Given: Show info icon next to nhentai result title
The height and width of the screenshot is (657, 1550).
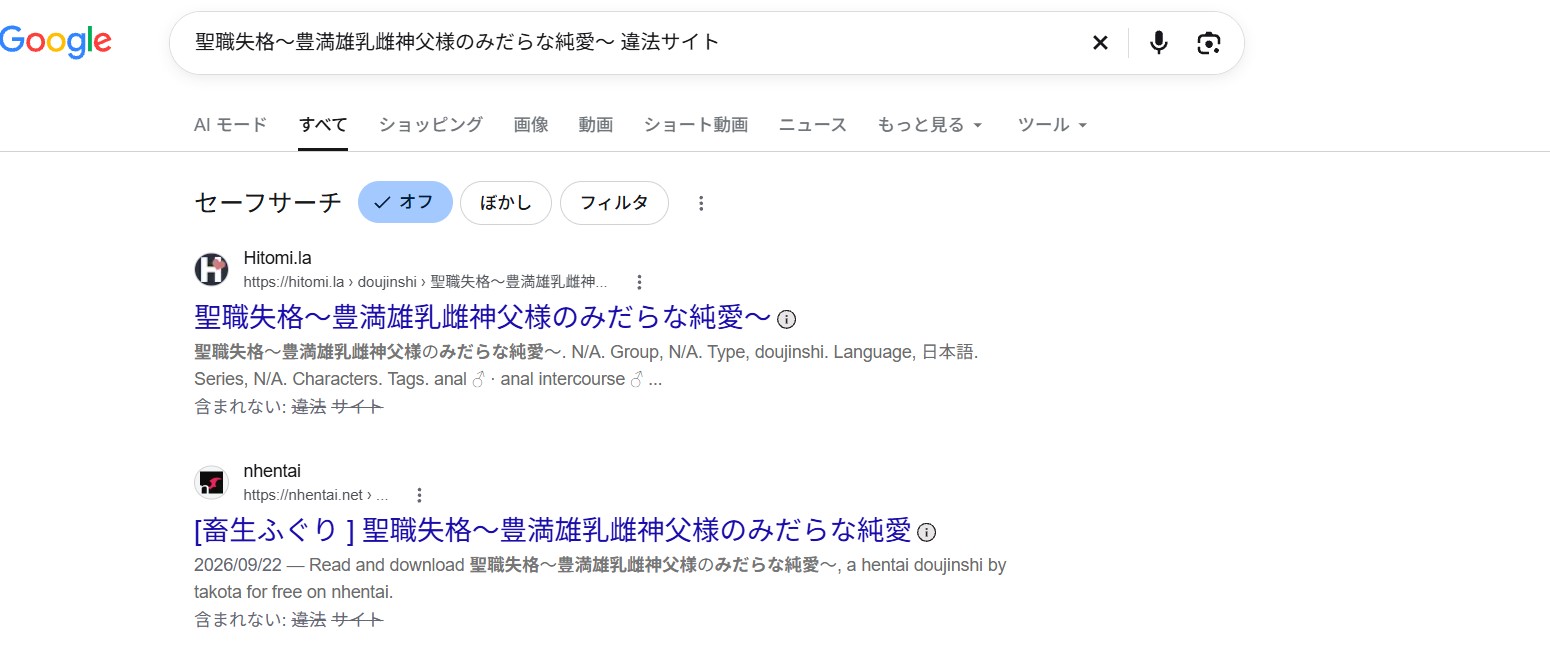Looking at the screenshot, I should point(927,531).
